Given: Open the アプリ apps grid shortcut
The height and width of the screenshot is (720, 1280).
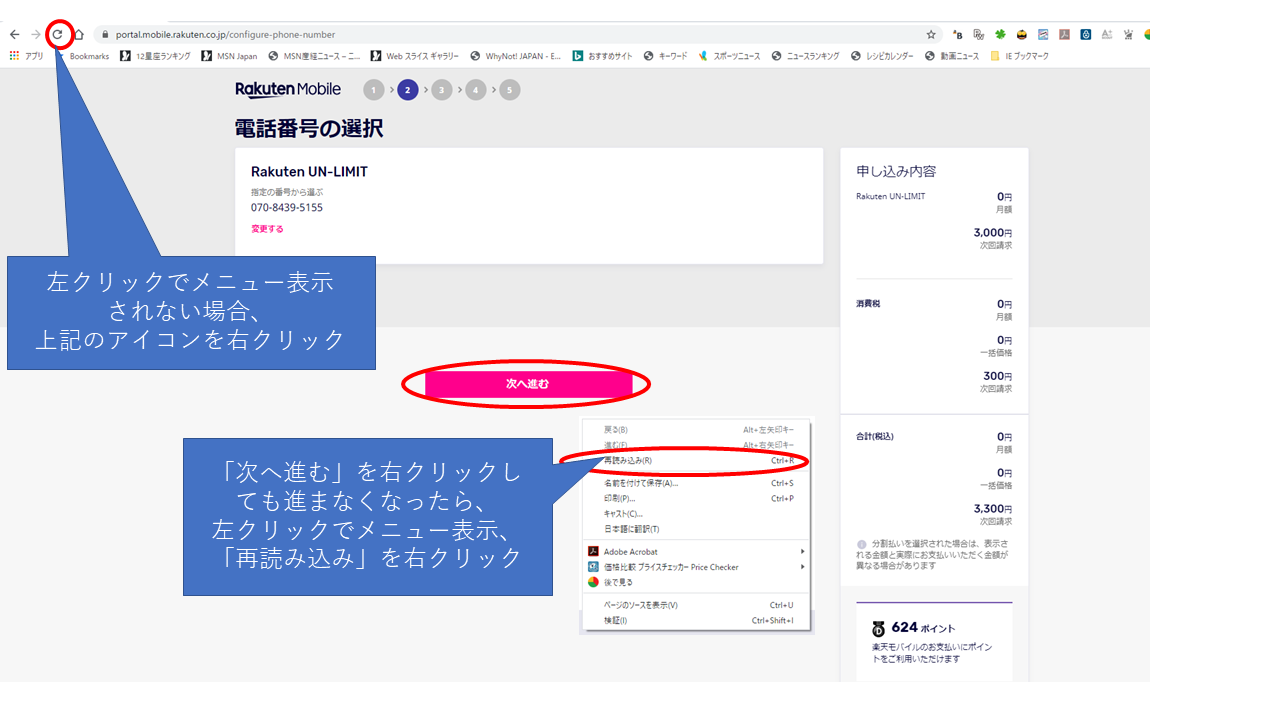Looking at the screenshot, I should click(x=27, y=56).
